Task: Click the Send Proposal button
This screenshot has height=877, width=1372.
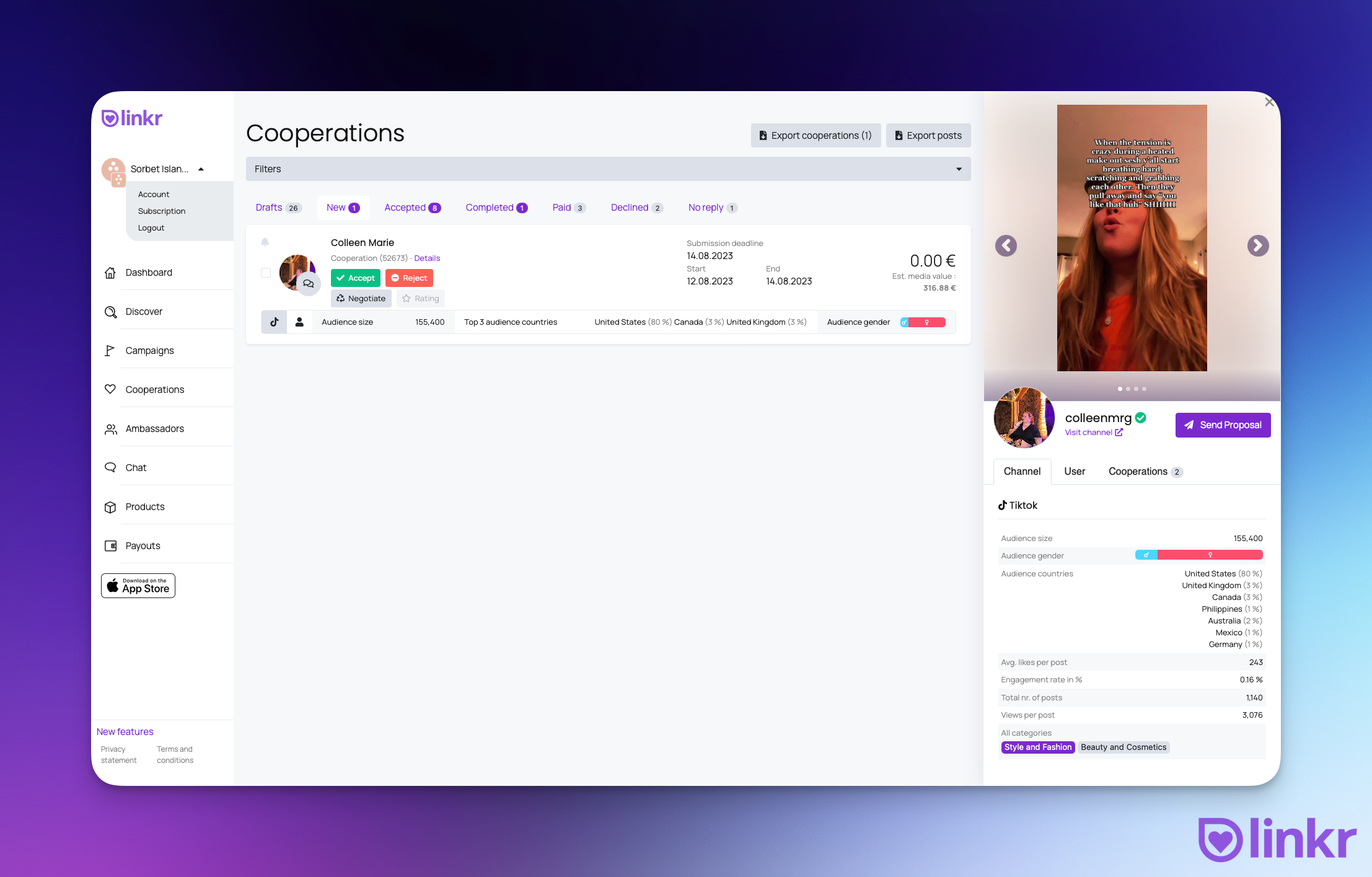Action: pyautogui.click(x=1222, y=425)
